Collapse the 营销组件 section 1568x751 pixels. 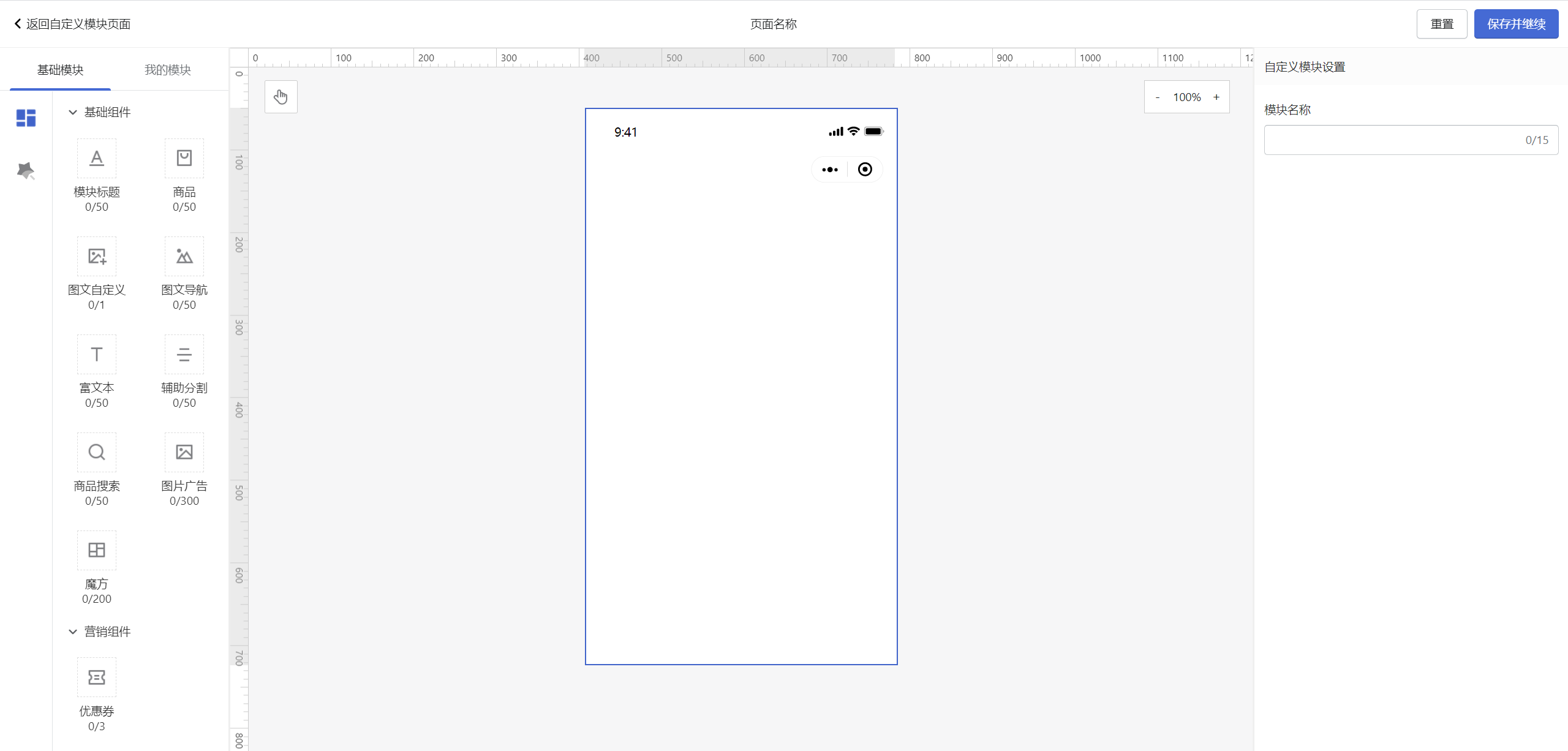pyautogui.click(x=73, y=632)
